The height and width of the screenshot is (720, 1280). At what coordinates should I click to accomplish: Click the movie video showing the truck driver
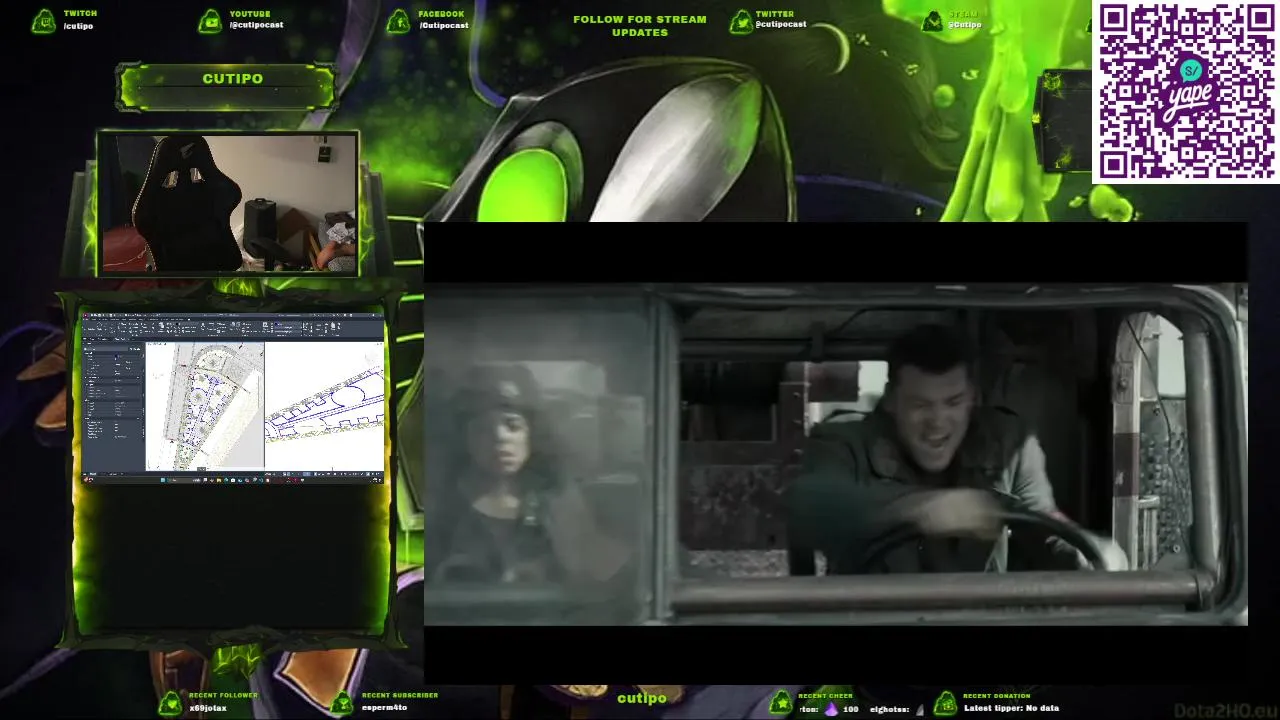pos(836,455)
